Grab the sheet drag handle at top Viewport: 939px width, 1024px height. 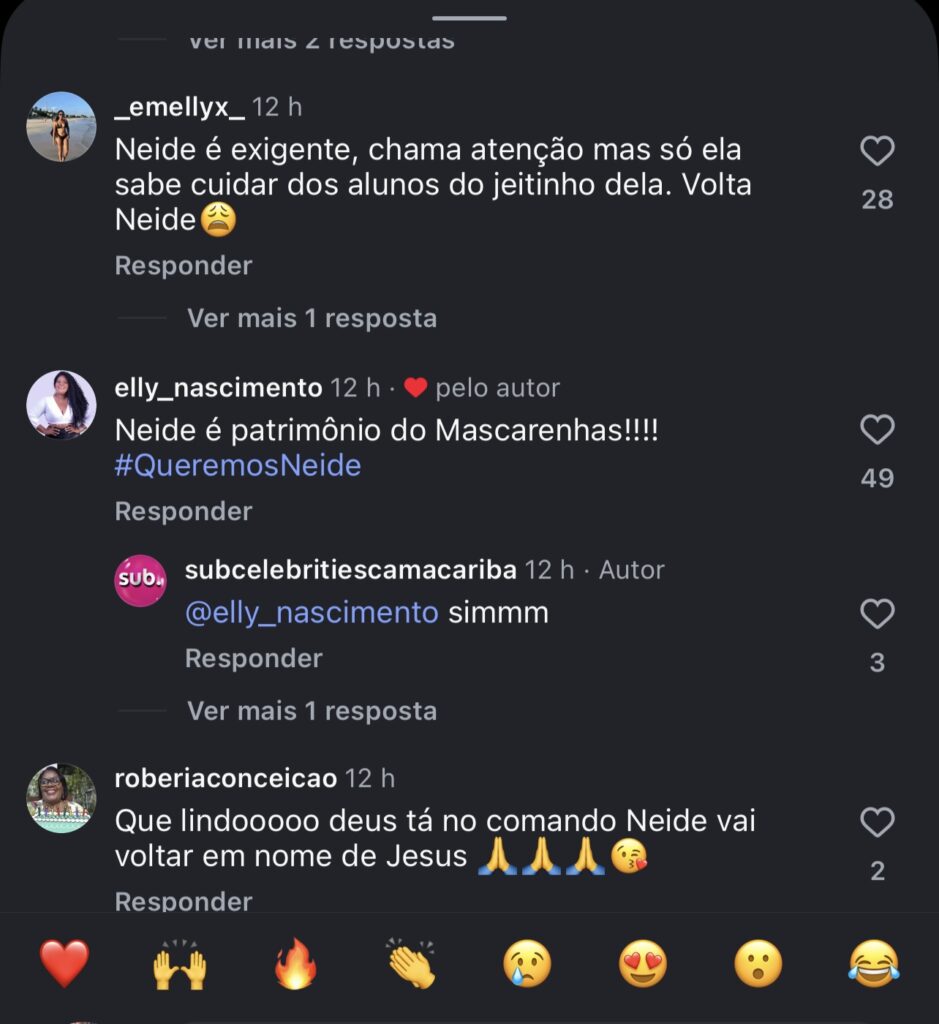point(469,17)
